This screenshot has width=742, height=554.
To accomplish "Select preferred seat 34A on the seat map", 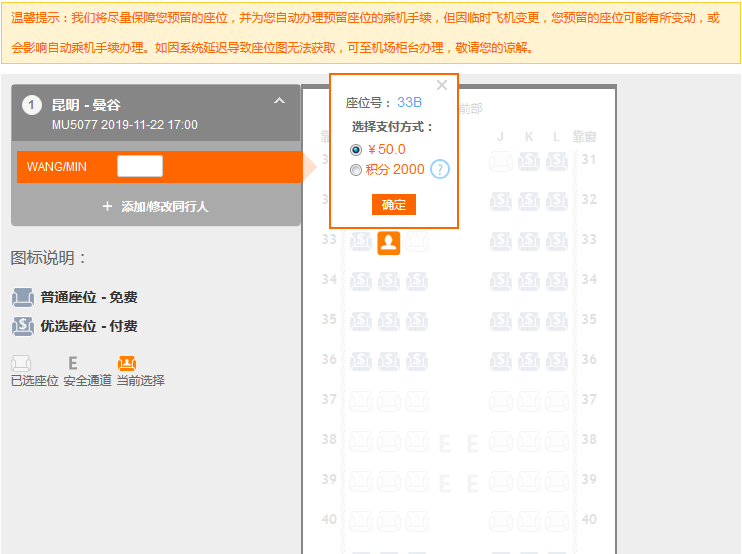I will coord(360,281).
